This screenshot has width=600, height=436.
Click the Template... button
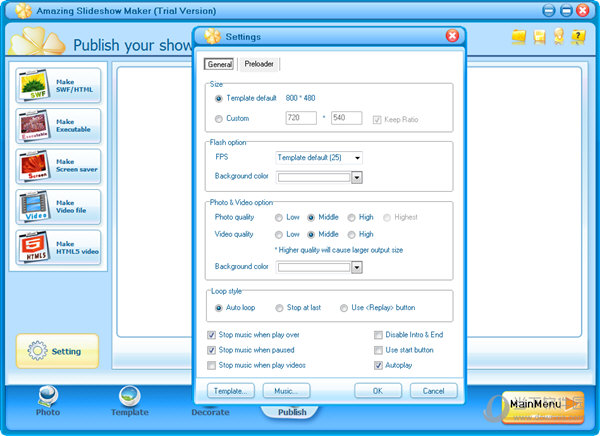pos(231,391)
